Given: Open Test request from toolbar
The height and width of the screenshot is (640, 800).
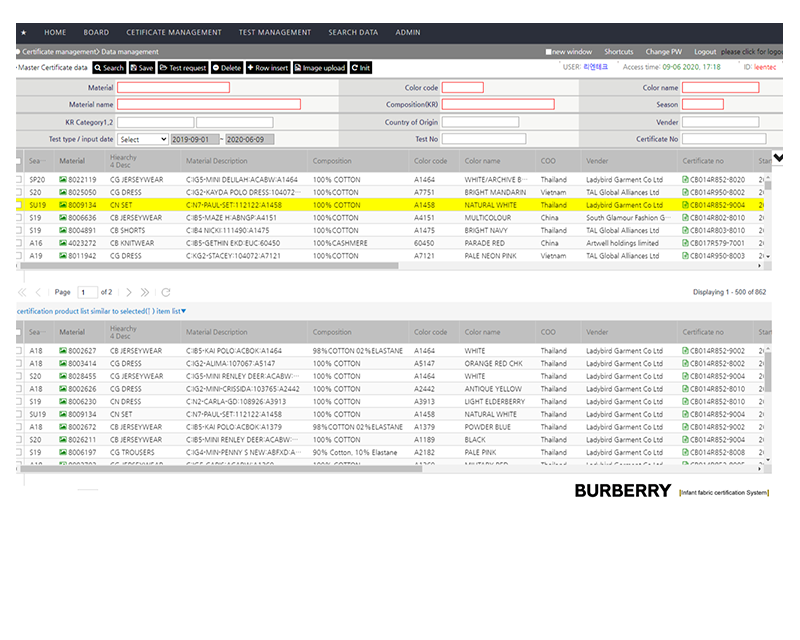Looking at the screenshot, I should pos(183,68).
